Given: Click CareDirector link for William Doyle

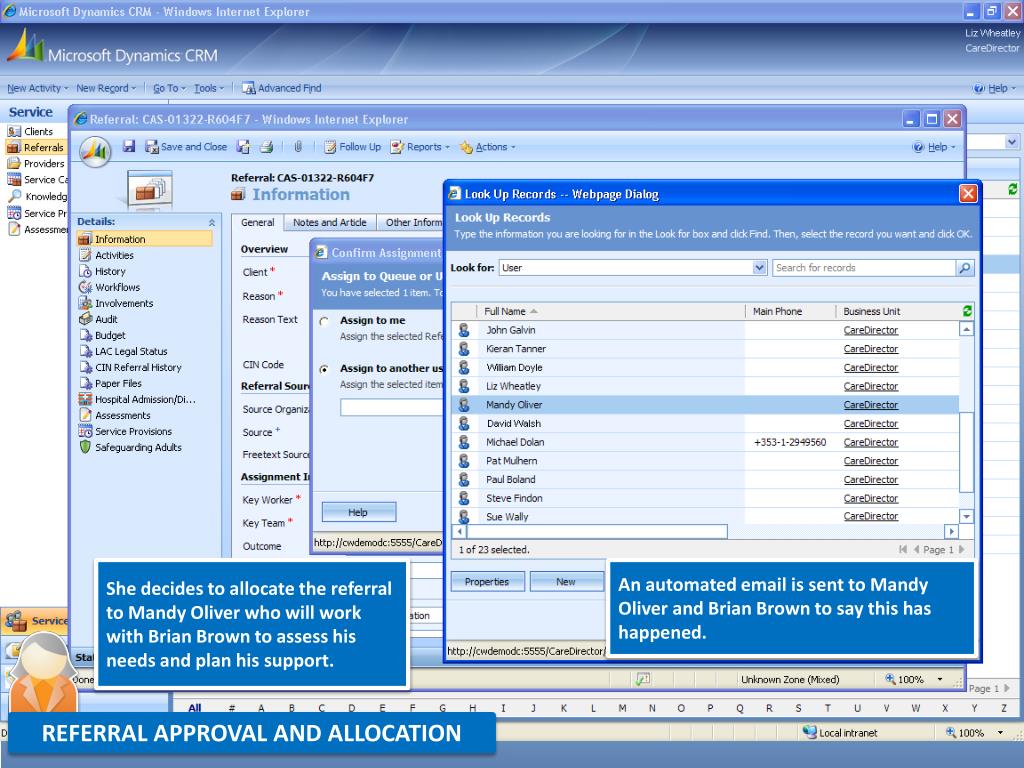Looking at the screenshot, I should point(871,368).
